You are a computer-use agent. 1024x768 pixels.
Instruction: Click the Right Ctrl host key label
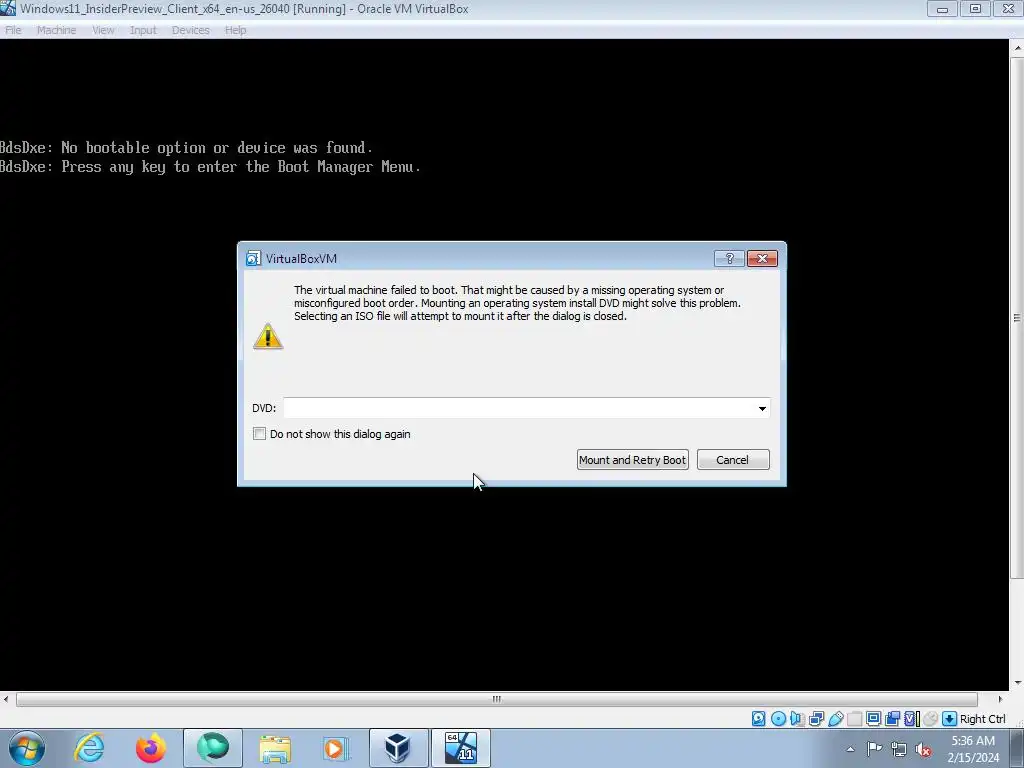click(983, 718)
